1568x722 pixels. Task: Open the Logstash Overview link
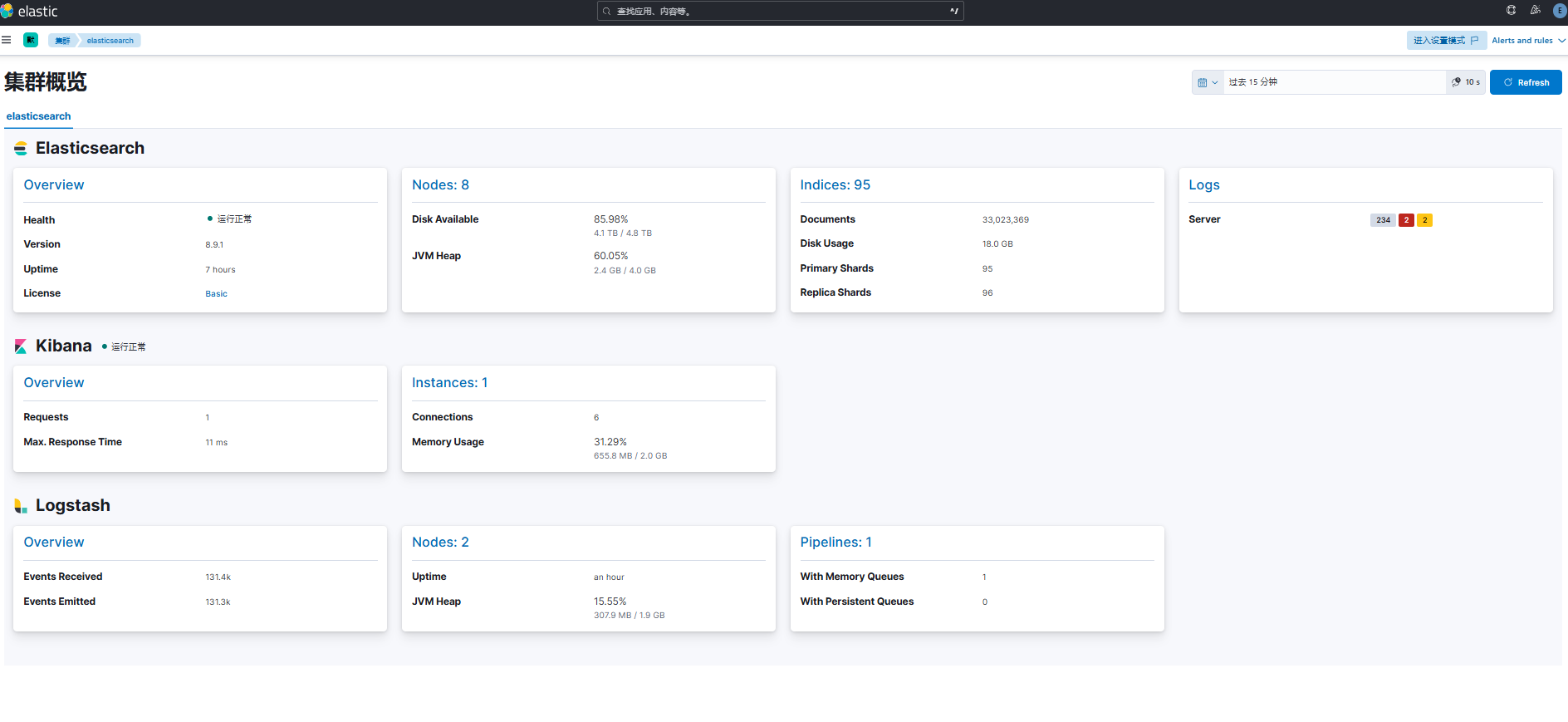[x=54, y=543]
